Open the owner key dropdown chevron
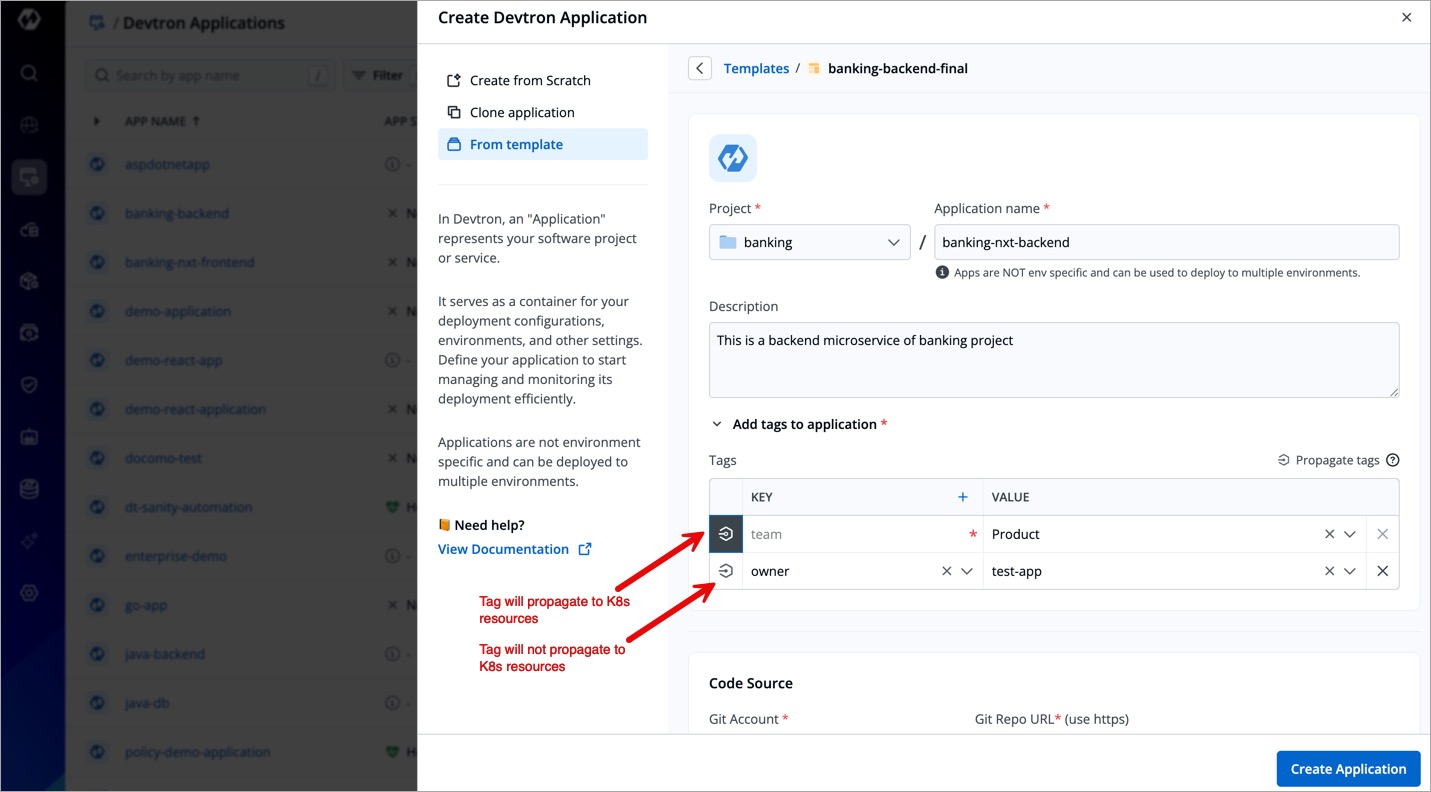Screen dimensions: 1431x792 (x=967, y=571)
